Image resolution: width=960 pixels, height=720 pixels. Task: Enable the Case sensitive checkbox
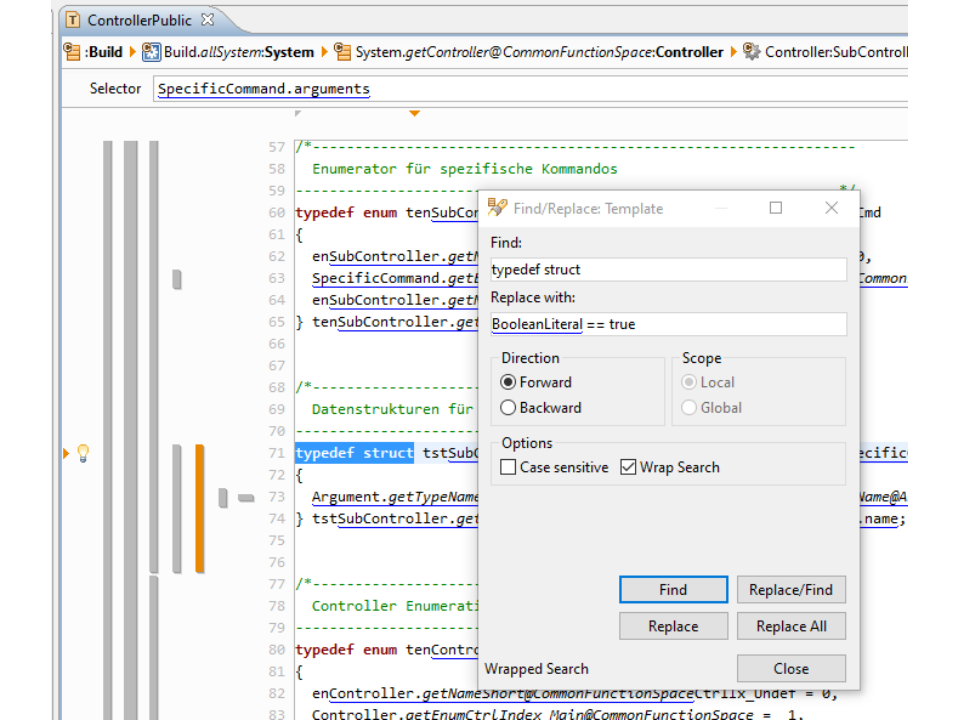click(509, 467)
